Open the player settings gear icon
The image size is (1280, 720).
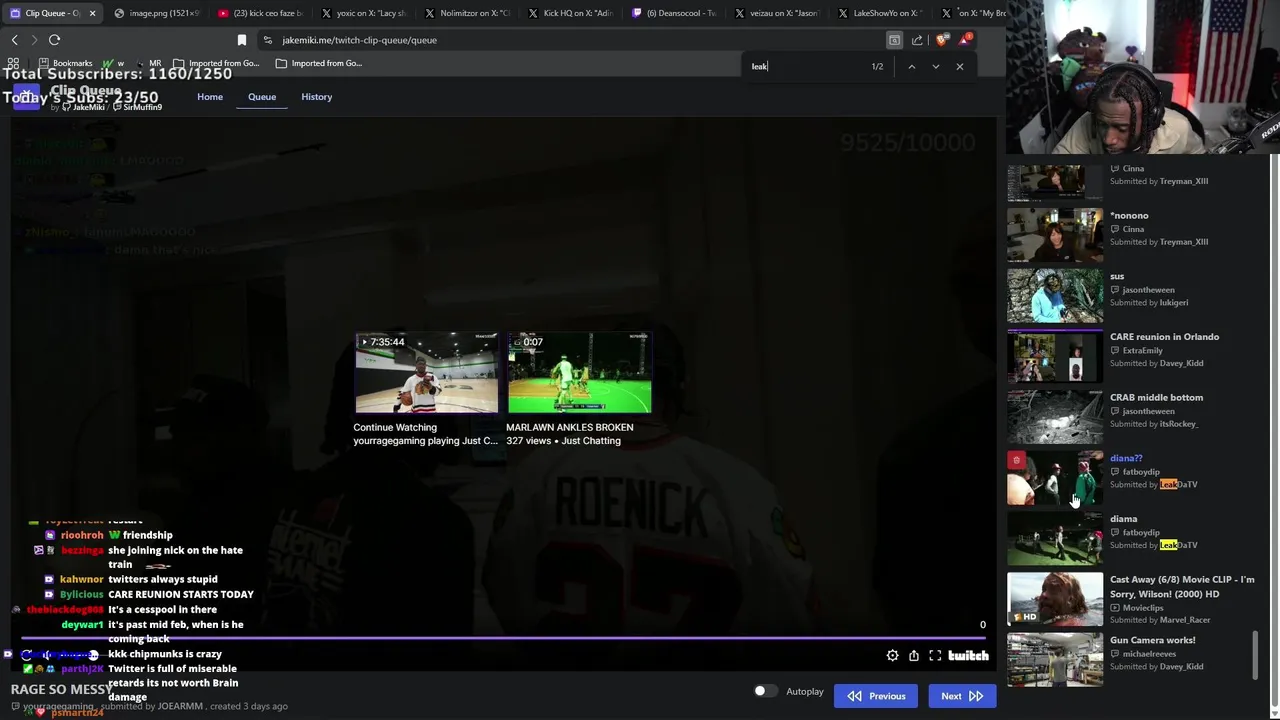(x=892, y=656)
